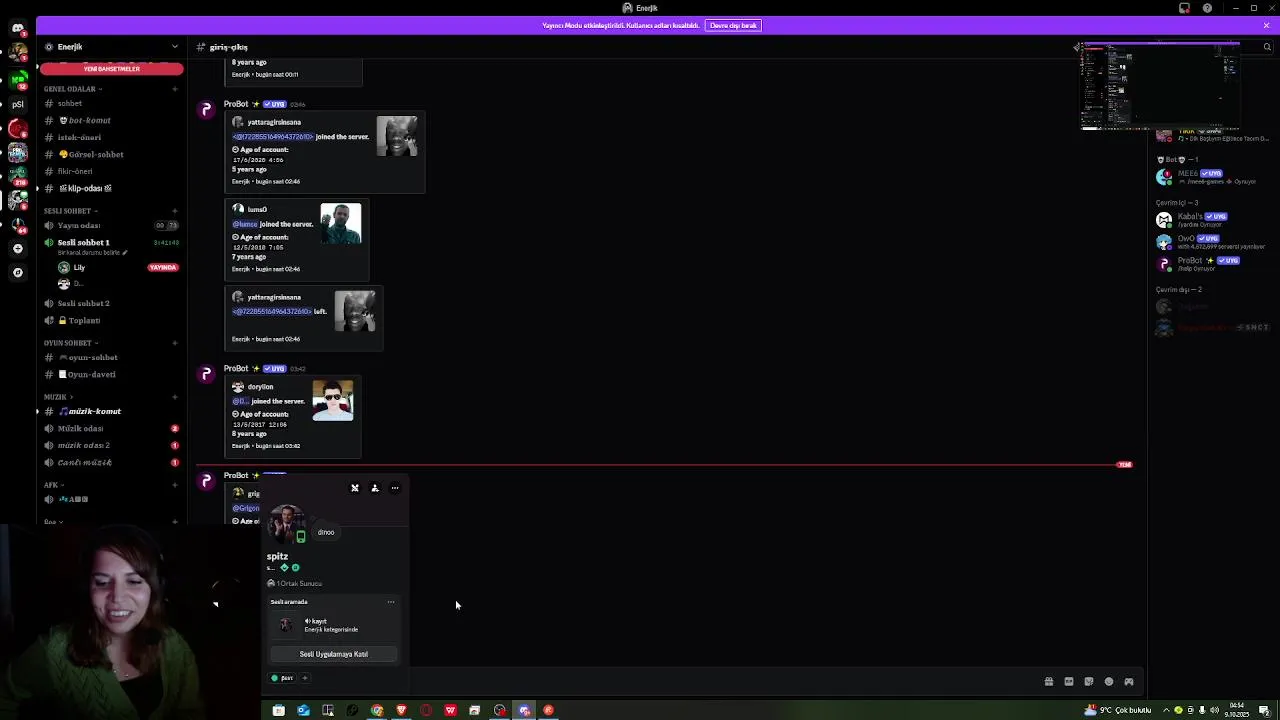Create a channel in GENEL ODALAR category
Viewport: 1280px width, 720px height.
coord(174,89)
